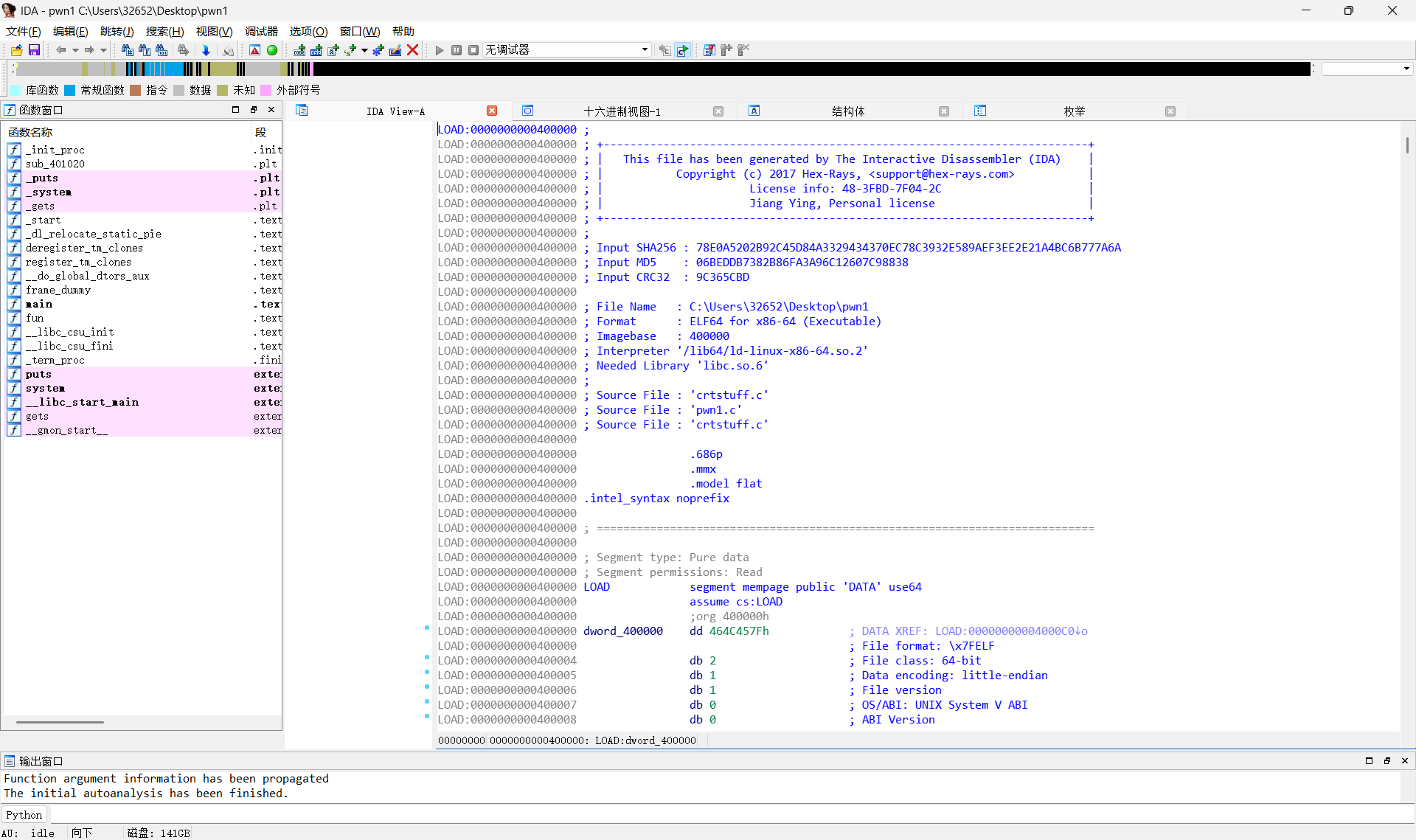This screenshot has width=1416, height=840.
Task: Open the 帮助 menu
Action: [403, 31]
